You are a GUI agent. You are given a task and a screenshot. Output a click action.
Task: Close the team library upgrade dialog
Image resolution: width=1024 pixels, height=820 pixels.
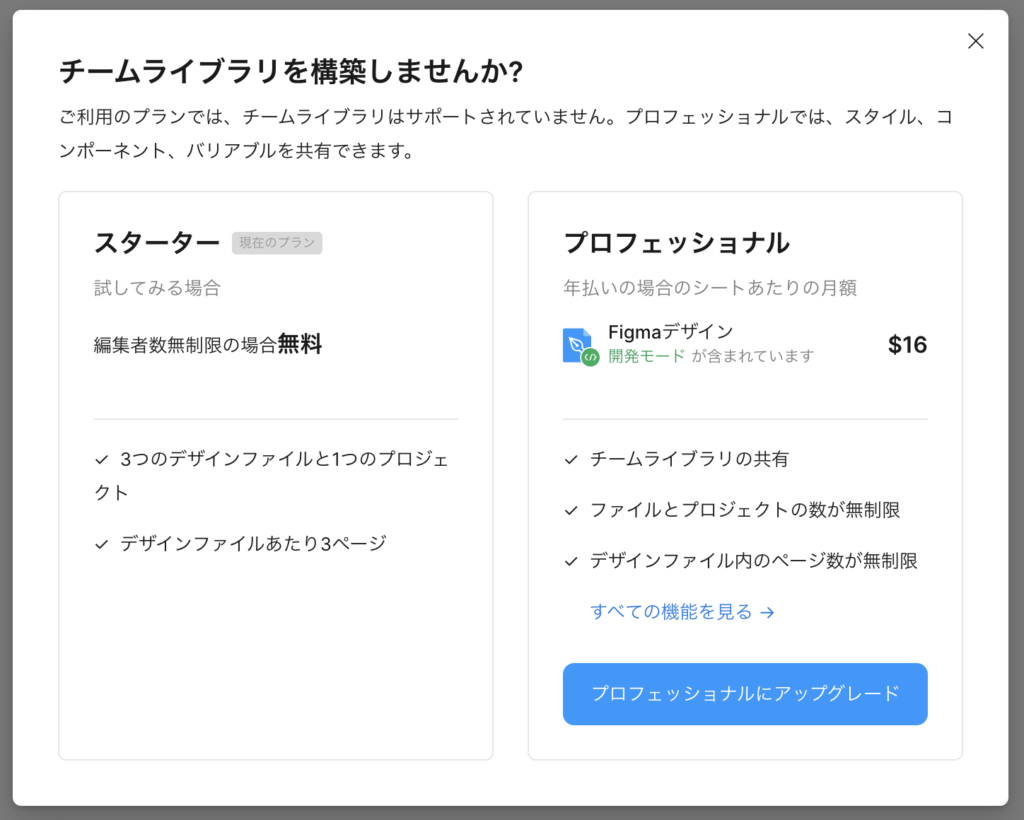click(975, 41)
